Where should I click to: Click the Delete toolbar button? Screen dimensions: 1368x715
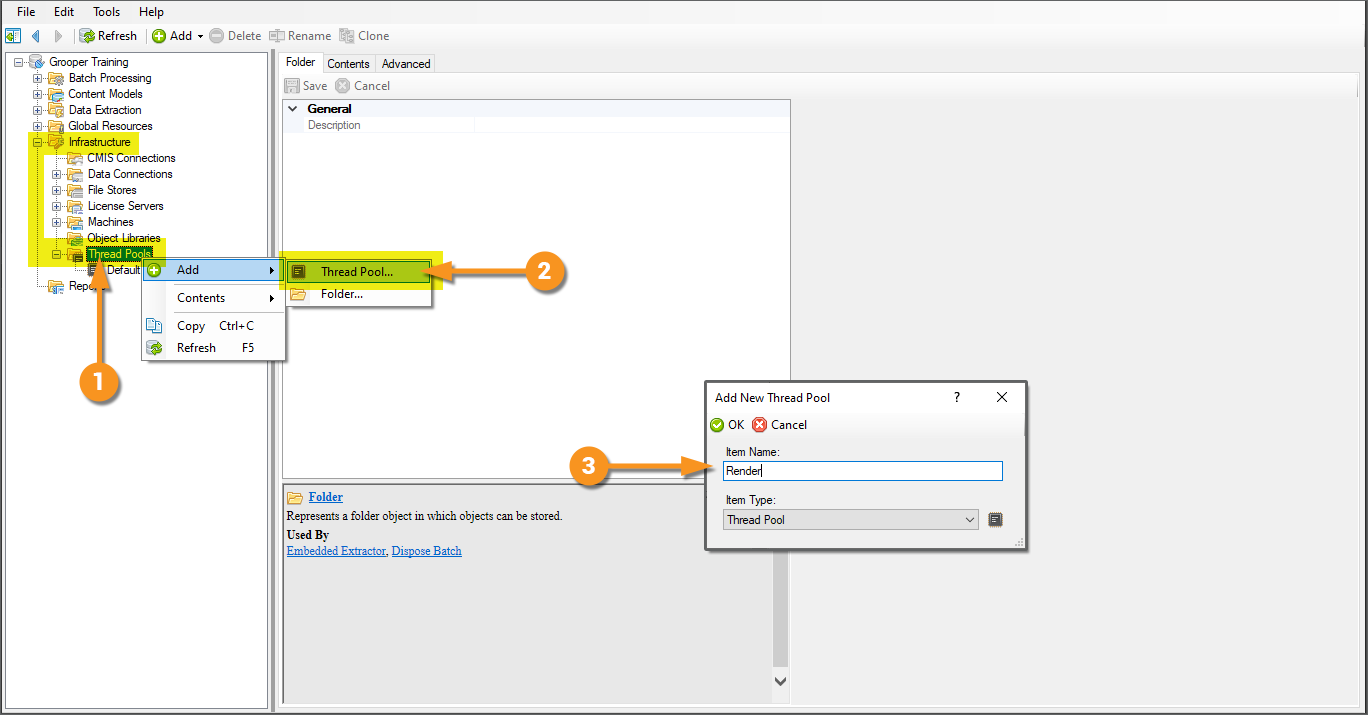235,36
